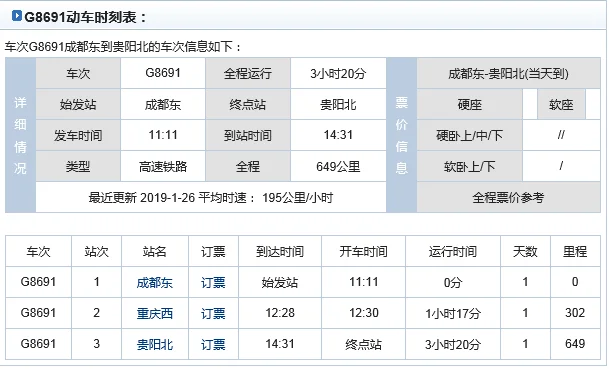Screen dimensions: 609x369
Task: Click the 全程票价参考 cell
Action: (x=508, y=197)
